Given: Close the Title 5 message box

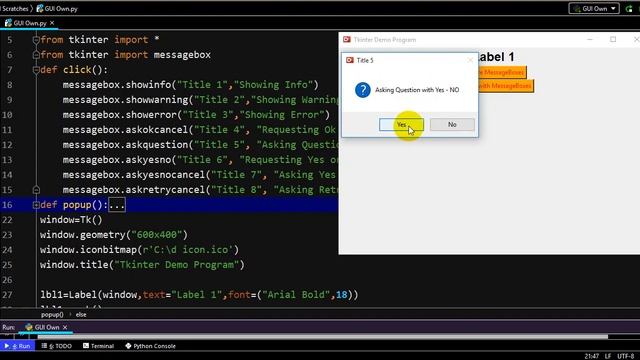Looking at the screenshot, I should click(x=470, y=60).
